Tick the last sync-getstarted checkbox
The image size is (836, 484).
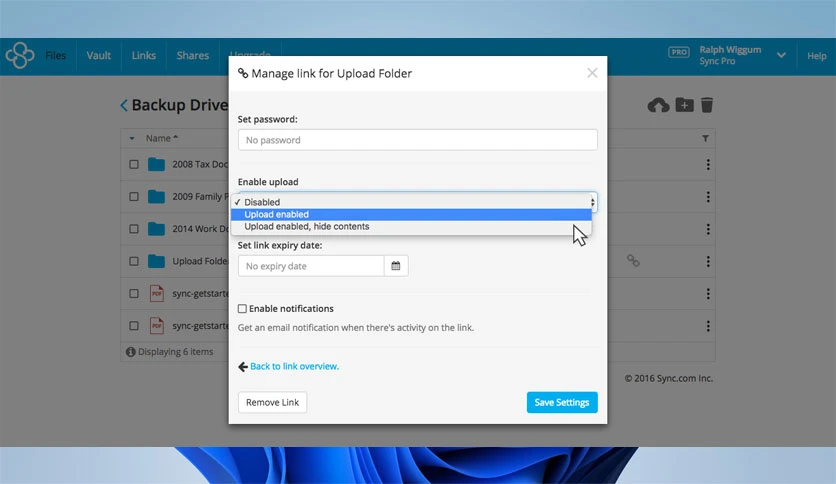click(134, 326)
